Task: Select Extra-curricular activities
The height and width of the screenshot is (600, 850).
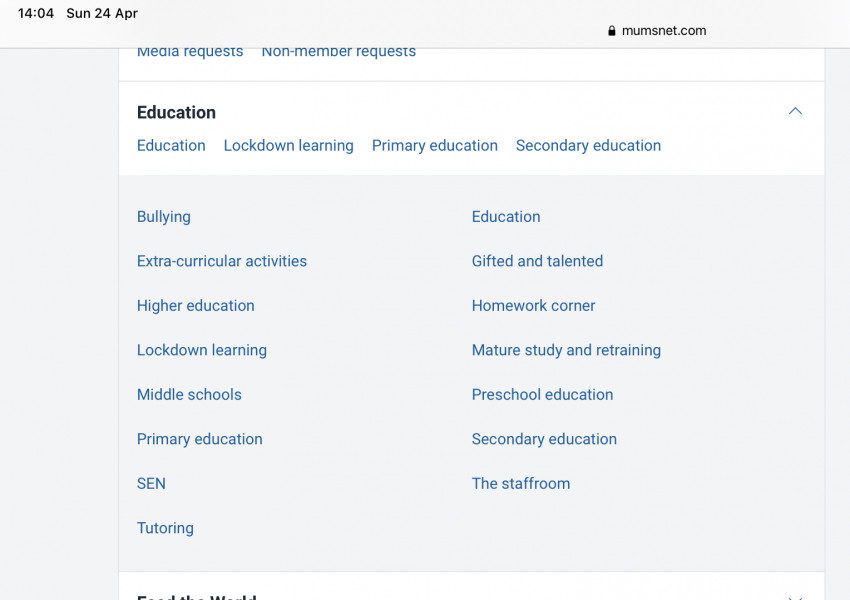Action: click(221, 261)
